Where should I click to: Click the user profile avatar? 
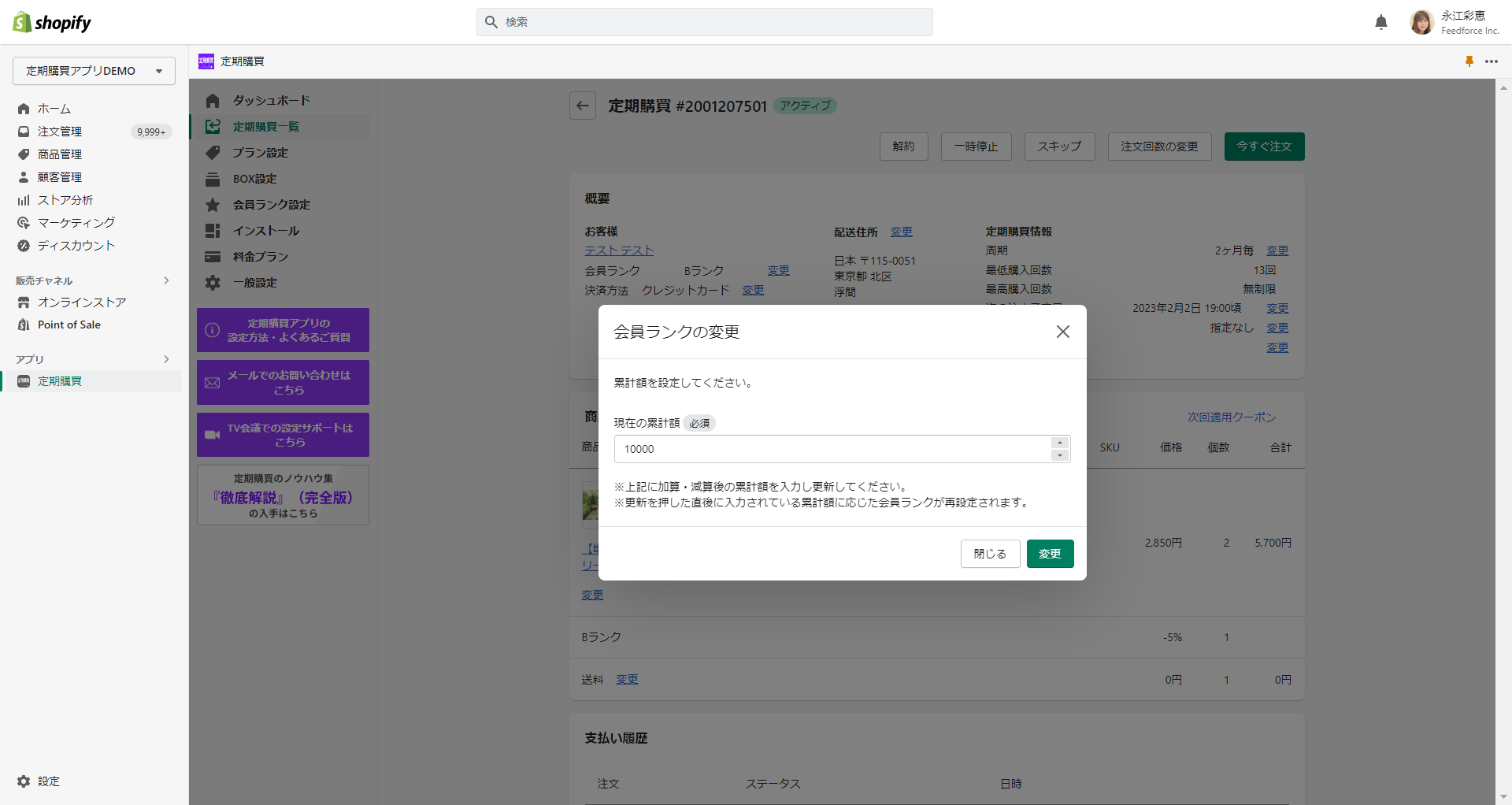tap(1421, 22)
